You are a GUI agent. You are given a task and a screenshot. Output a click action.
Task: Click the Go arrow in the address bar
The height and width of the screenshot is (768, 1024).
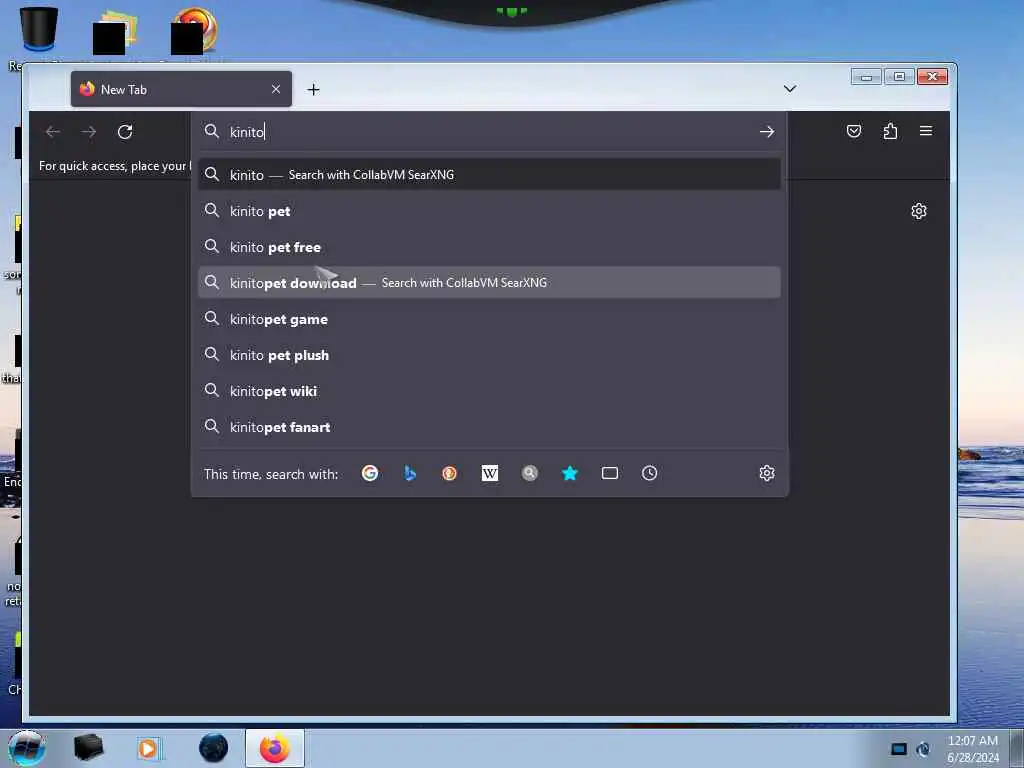(767, 132)
